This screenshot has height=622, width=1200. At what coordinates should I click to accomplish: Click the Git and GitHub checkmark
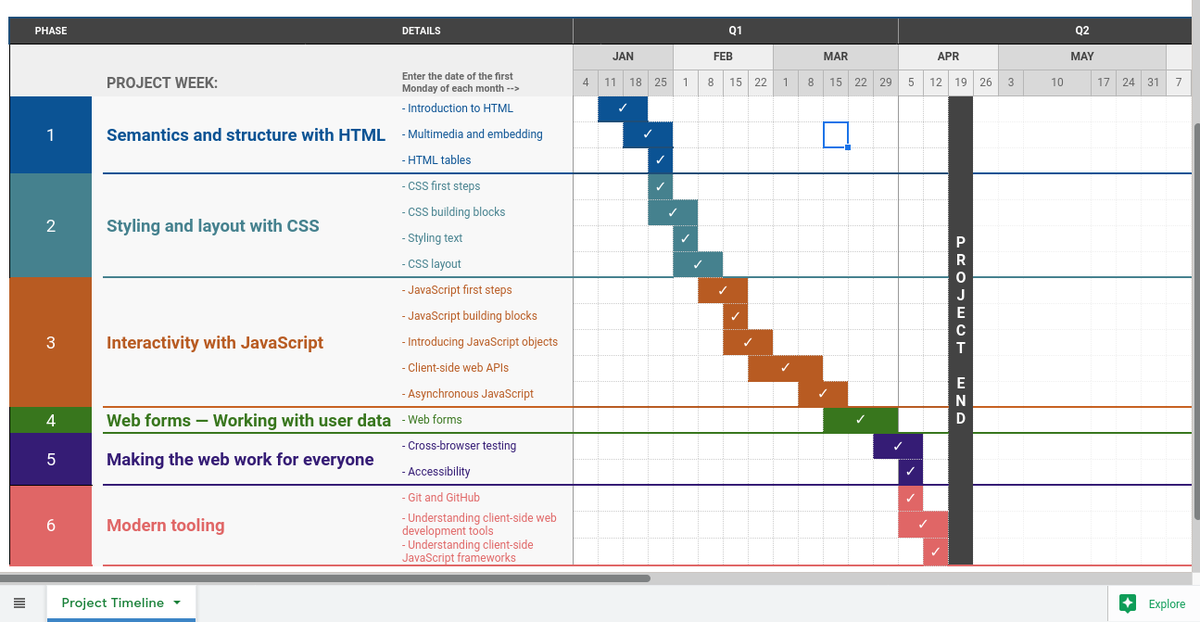tap(910, 497)
